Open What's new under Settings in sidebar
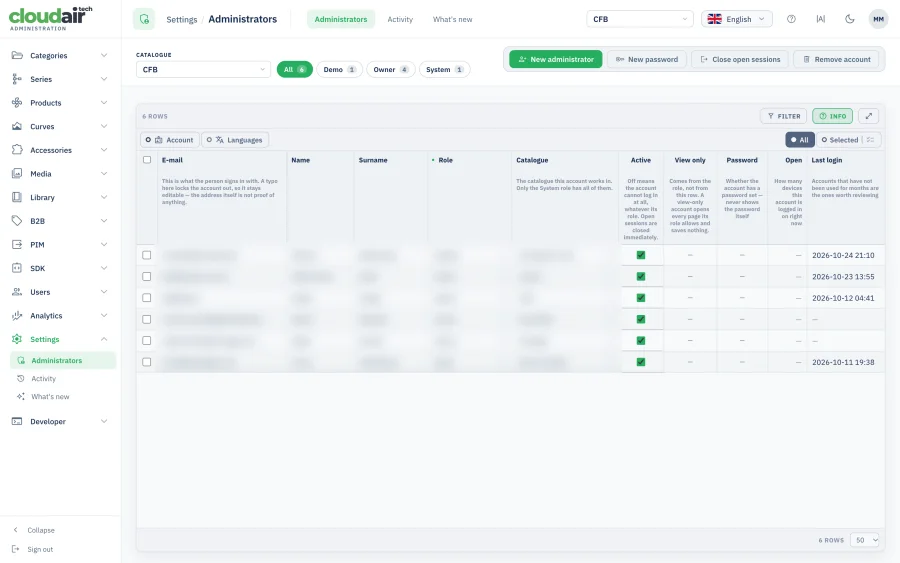Screen dimensions: 900x563 point(50,397)
